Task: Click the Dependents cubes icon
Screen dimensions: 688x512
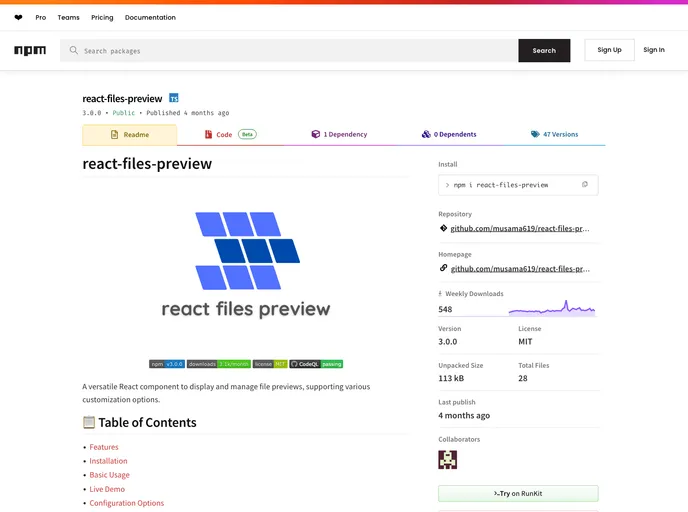Action: coord(426,134)
